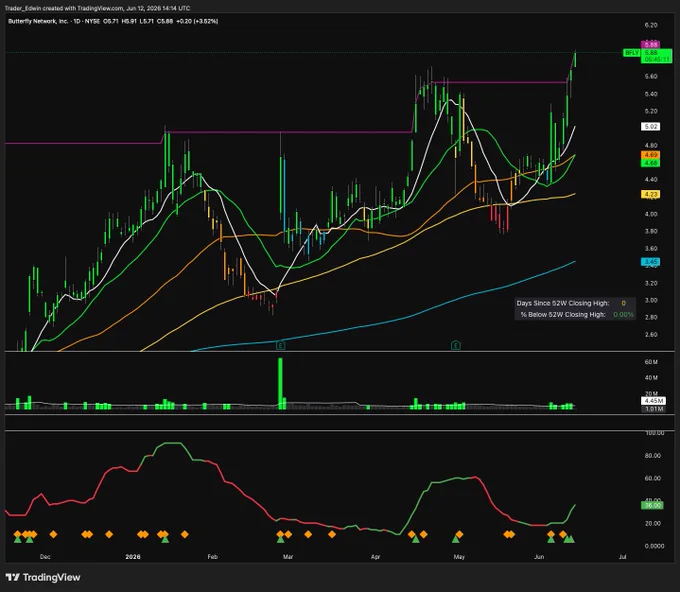Click the Jun label on time axis
Viewport: 680px width, 592px height.
pyautogui.click(x=539, y=556)
